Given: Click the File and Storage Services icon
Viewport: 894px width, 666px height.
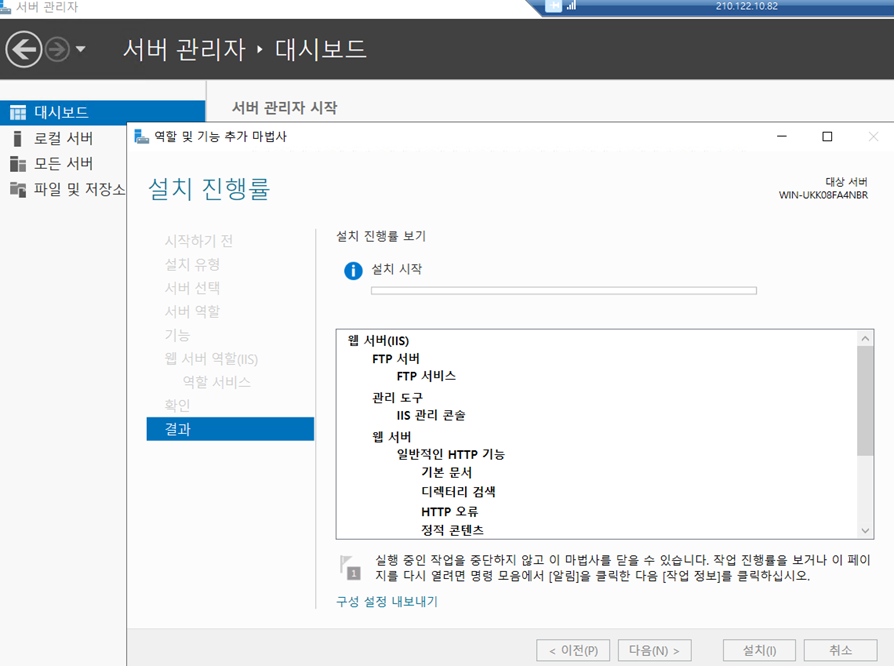Looking at the screenshot, I should pos(18,190).
